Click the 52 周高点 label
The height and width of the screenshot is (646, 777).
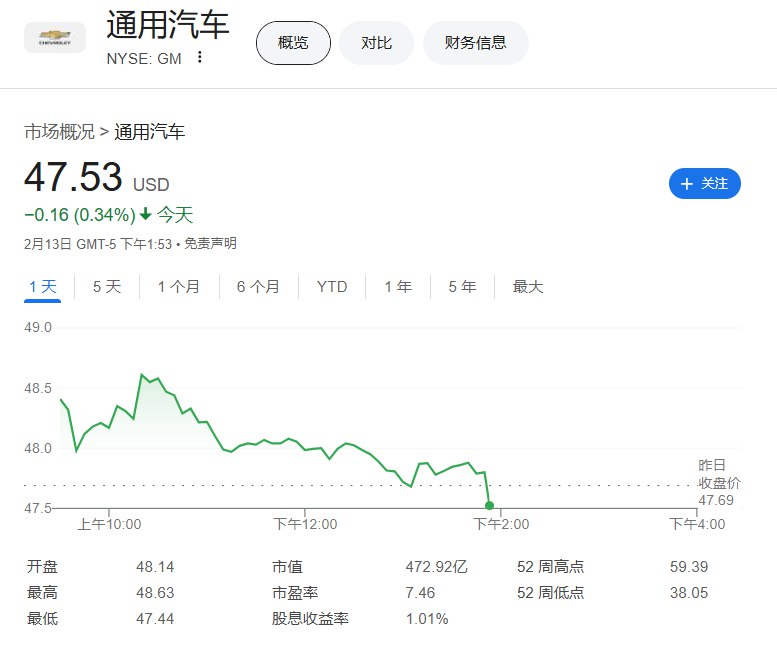(x=551, y=567)
